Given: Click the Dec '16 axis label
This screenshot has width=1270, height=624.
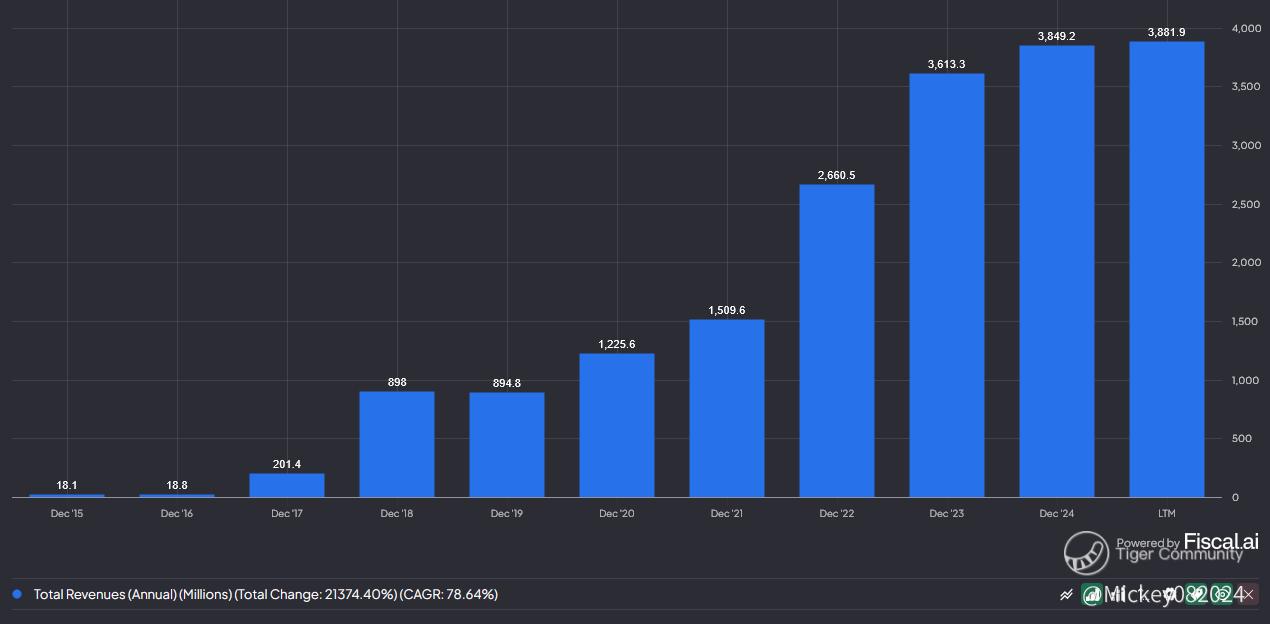Looking at the screenshot, I should point(177,514).
